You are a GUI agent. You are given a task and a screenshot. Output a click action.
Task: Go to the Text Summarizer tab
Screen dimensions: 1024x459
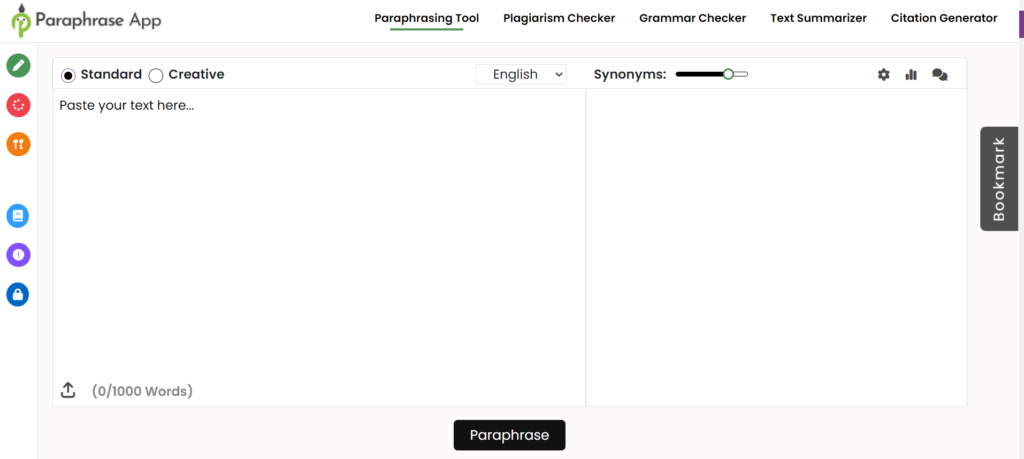(x=818, y=18)
